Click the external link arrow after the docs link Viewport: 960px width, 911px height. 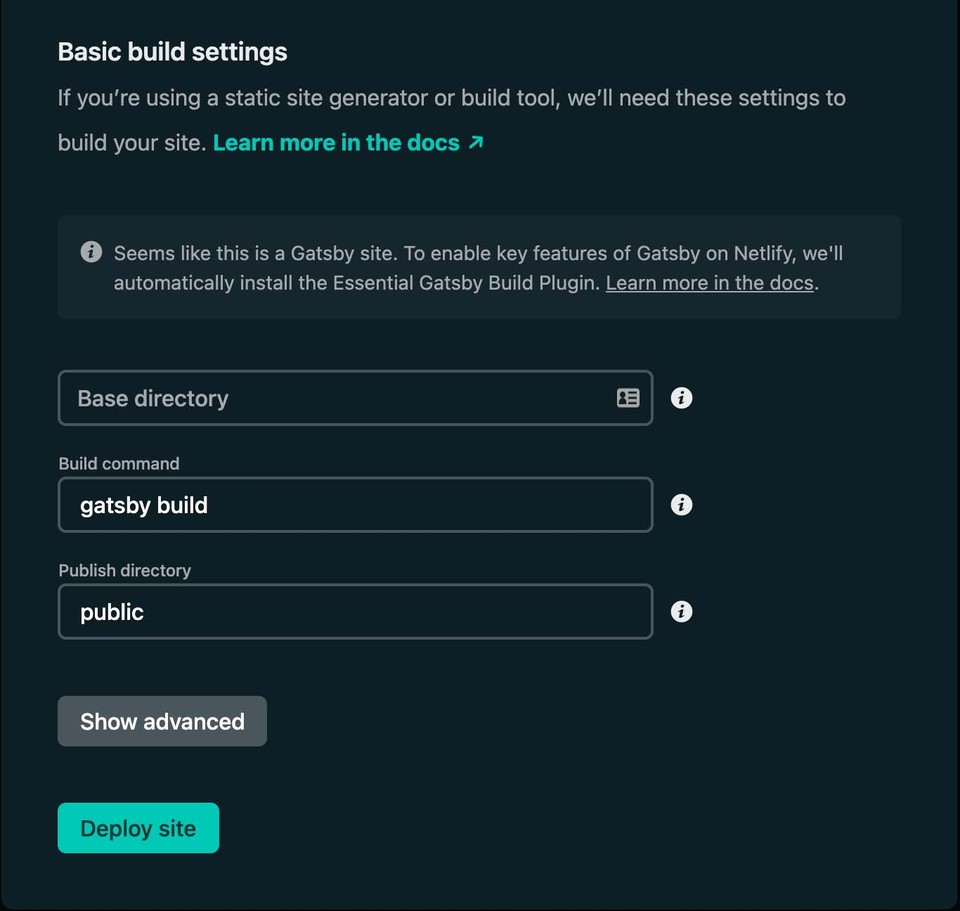tap(473, 142)
